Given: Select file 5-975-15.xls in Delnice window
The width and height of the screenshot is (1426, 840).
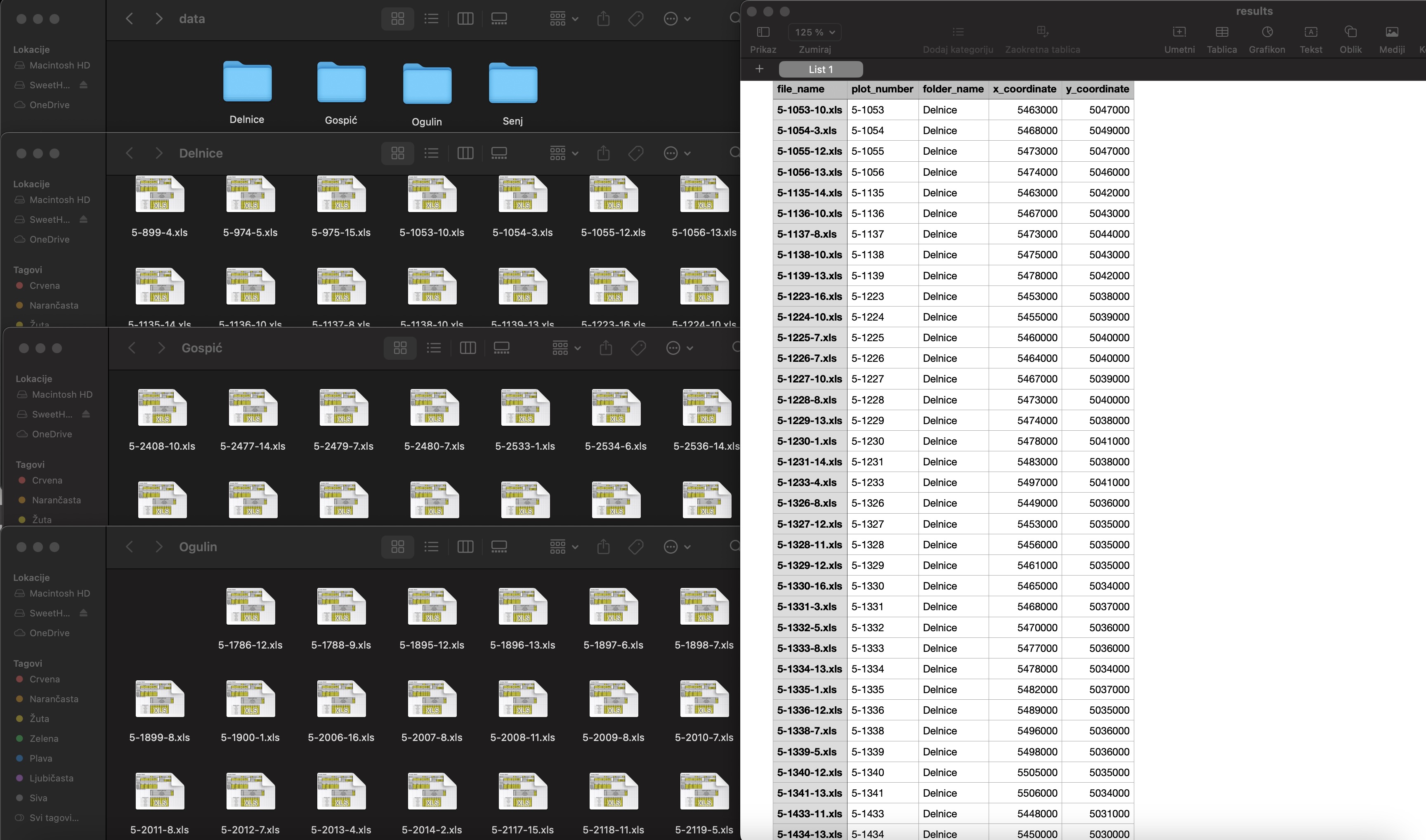Looking at the screenshot, I should coord(341,207).
